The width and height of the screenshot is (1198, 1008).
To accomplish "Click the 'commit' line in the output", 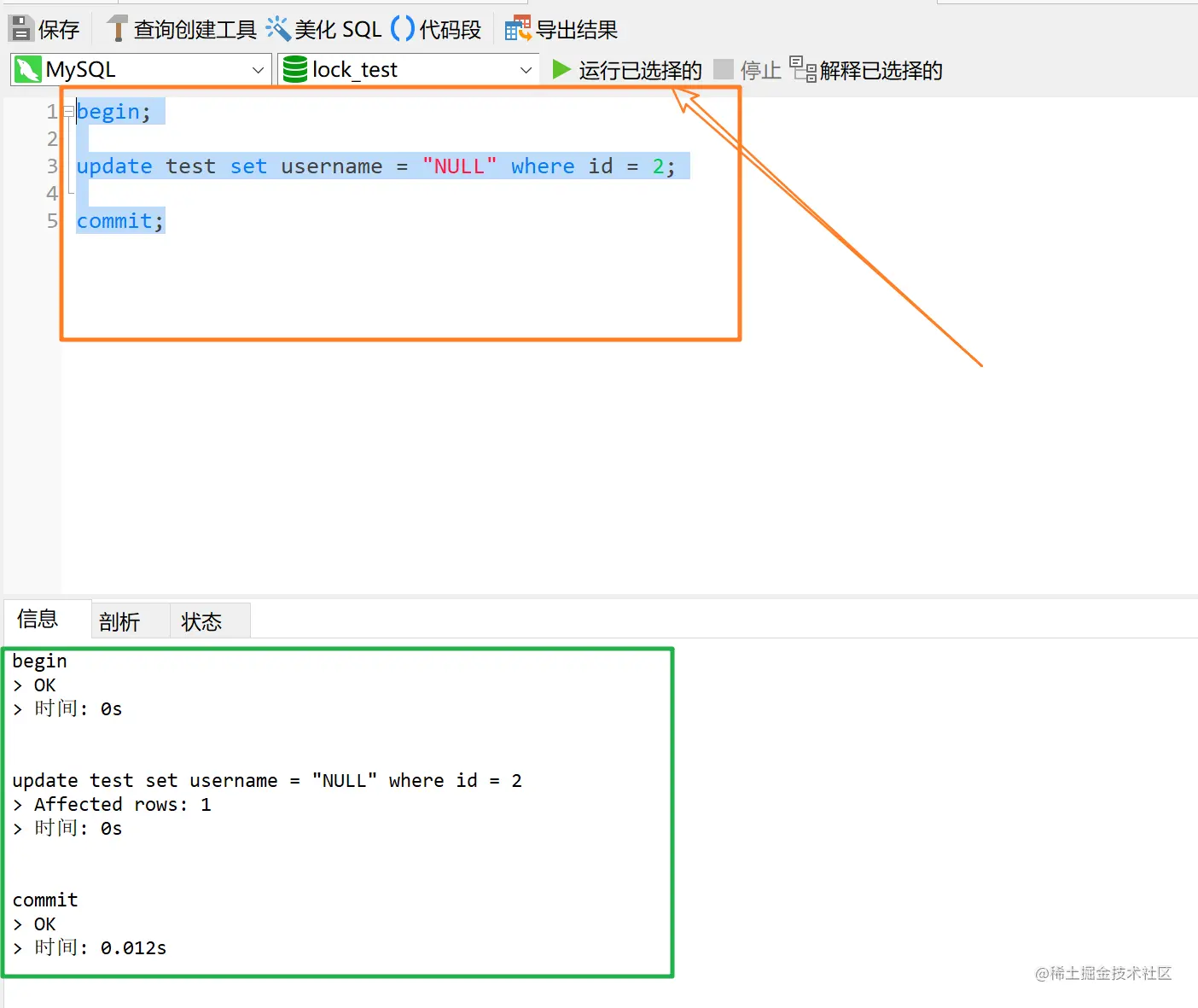I will [45, 900].
